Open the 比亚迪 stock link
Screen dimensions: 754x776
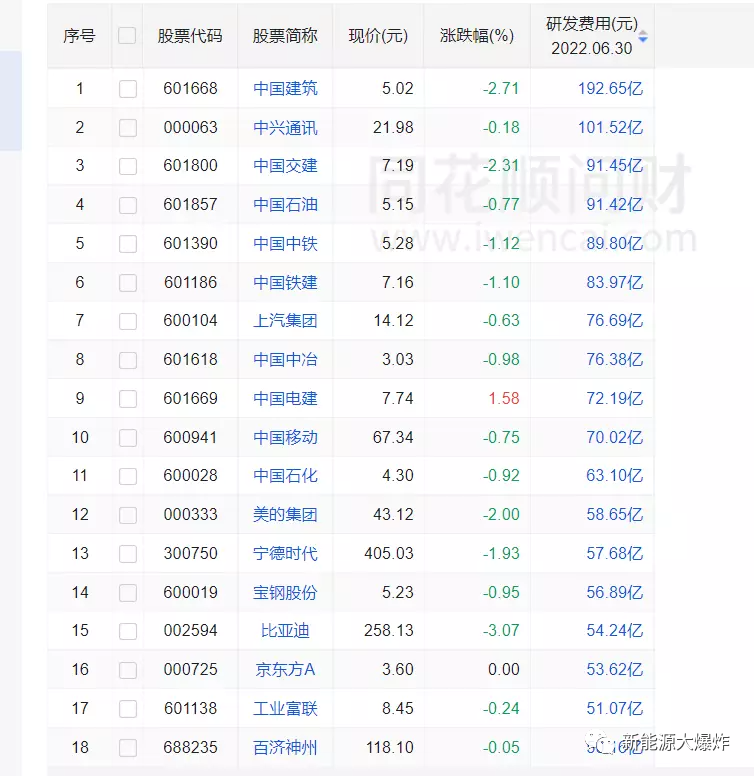pos(285,630)
